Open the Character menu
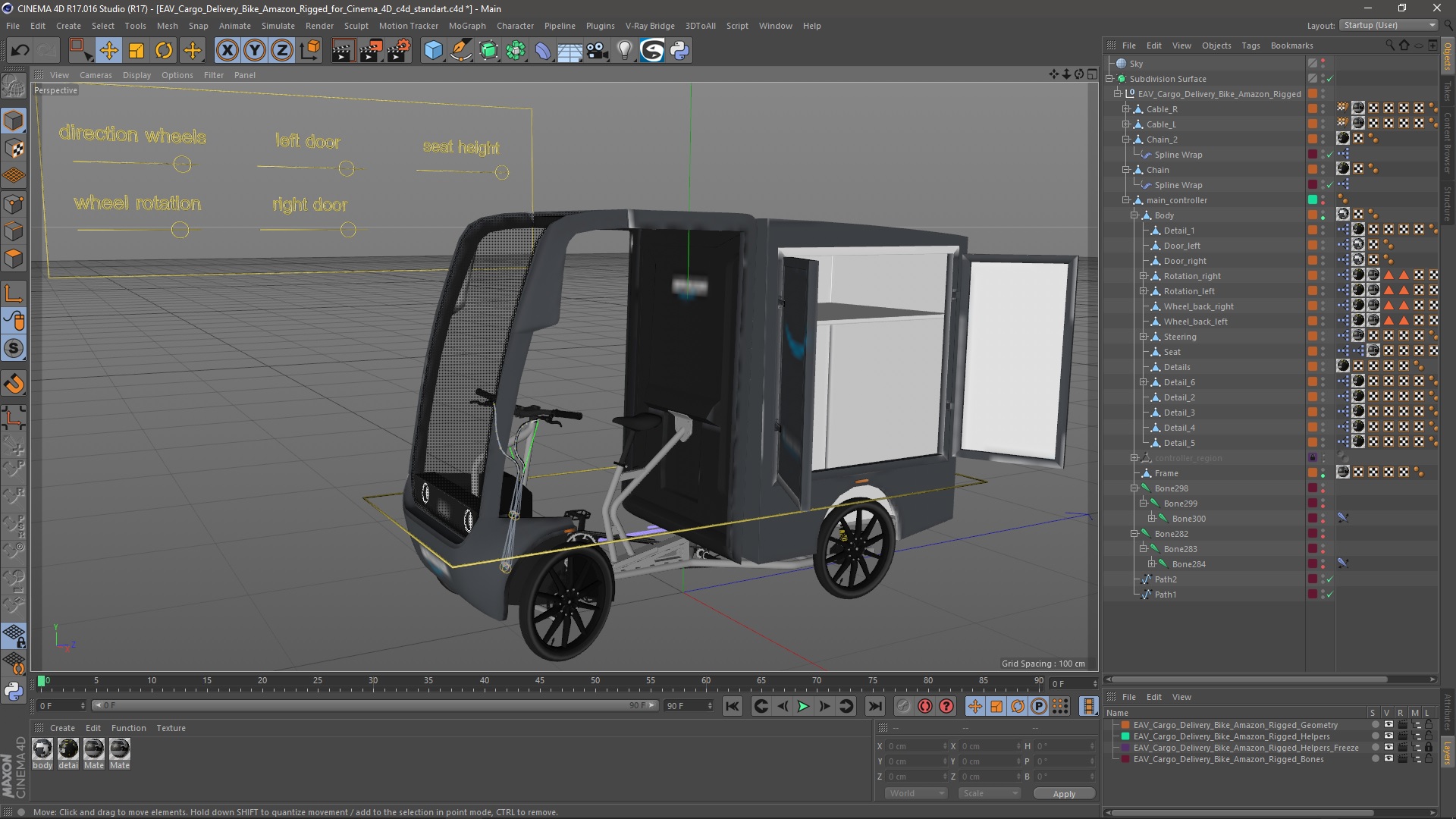This screenshot has width=1456, height=819. pyautogui.click(x=515, y=26)
